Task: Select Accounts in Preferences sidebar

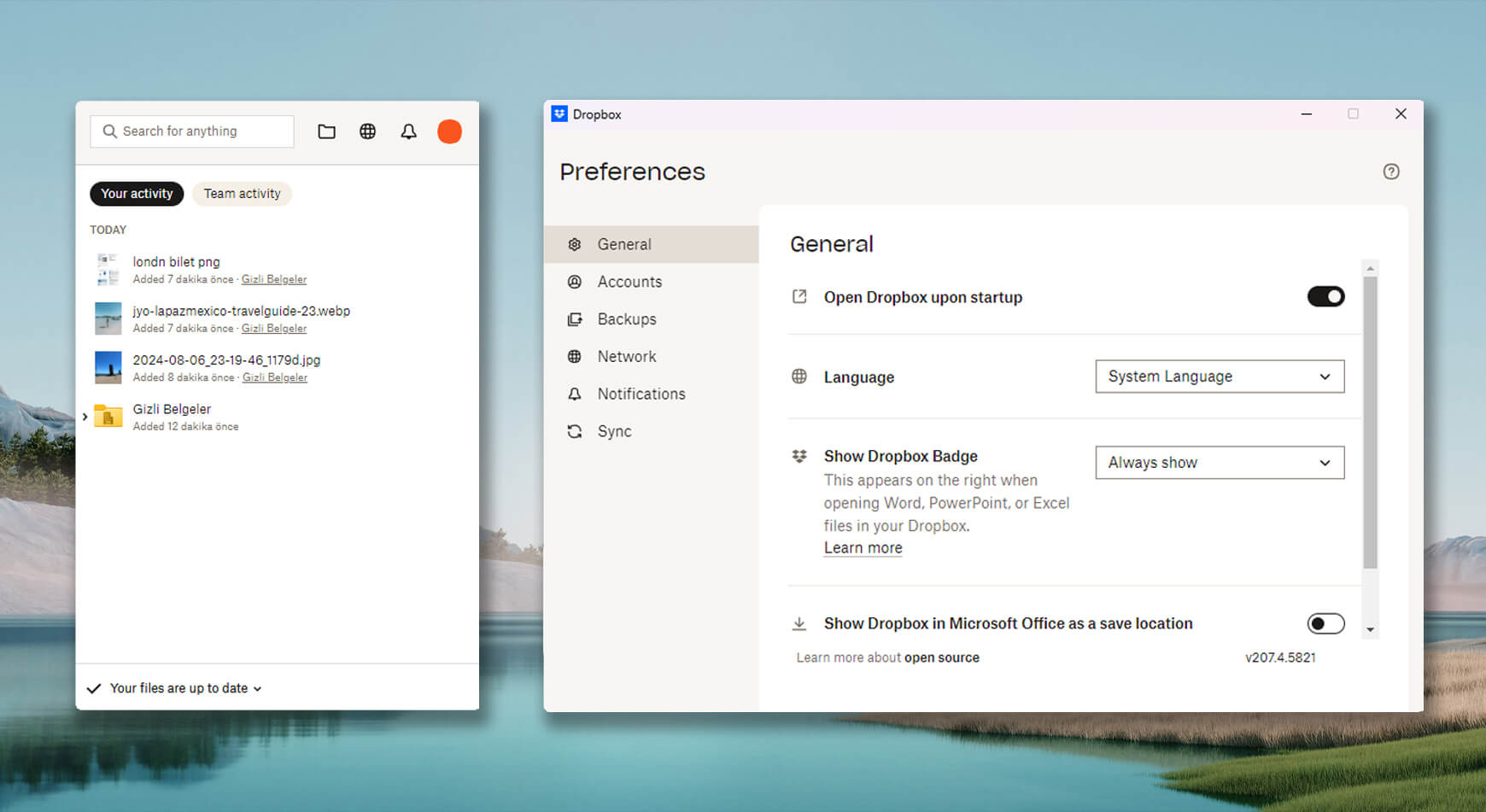Action: [651, 282]
